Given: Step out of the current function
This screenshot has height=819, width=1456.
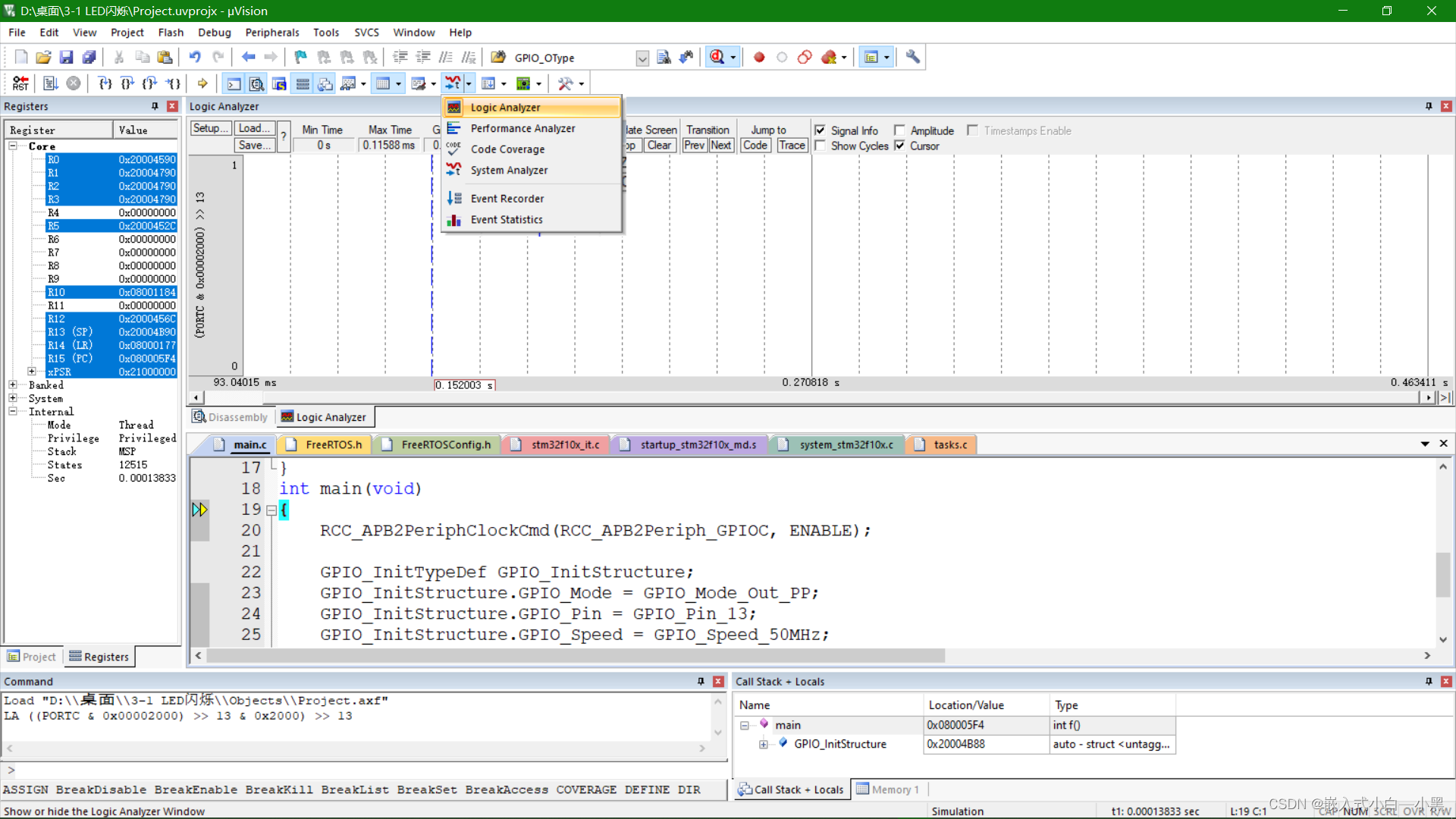Looking at the screenshot, I should pyautogui.click(x=149, y=83).
